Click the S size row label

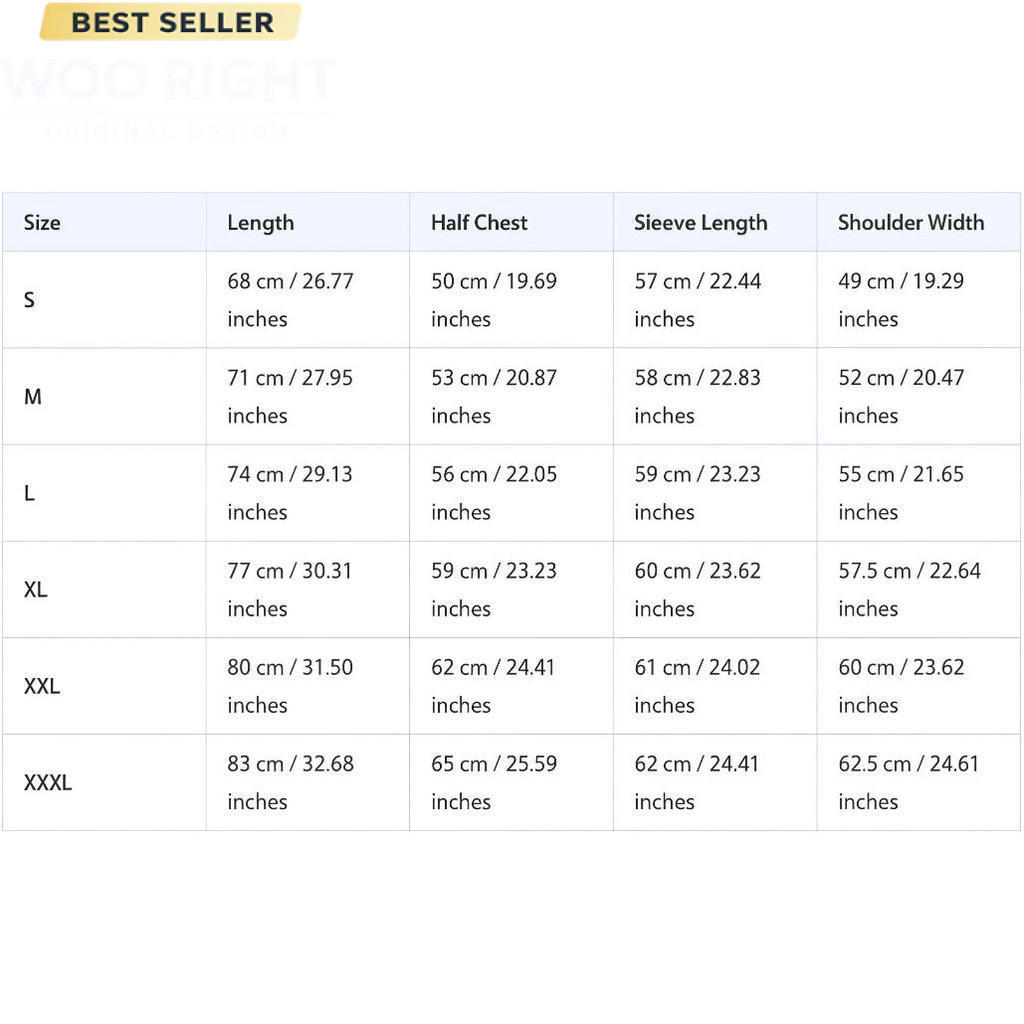point(29,300)
